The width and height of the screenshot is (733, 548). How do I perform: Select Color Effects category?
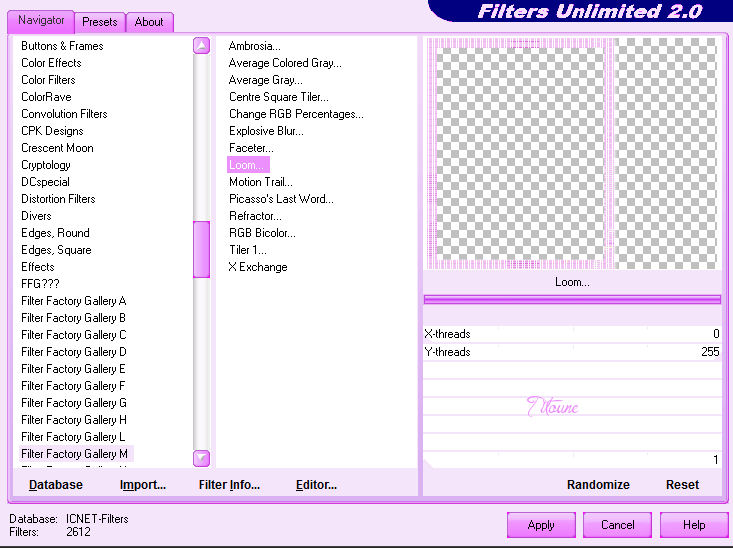click(x=51, y=63)
